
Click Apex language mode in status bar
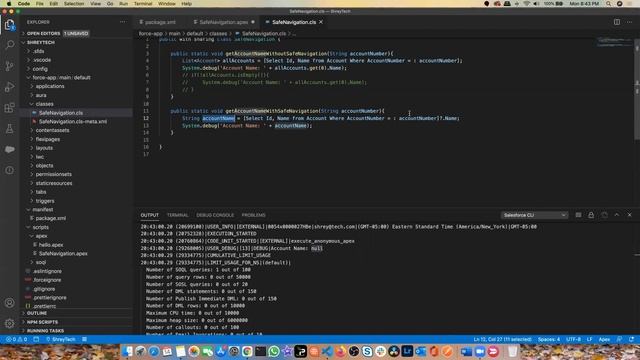click(604, 339)
